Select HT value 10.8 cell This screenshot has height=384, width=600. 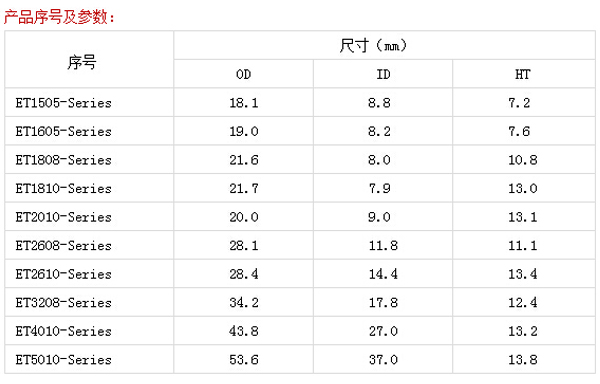(523, 160)
